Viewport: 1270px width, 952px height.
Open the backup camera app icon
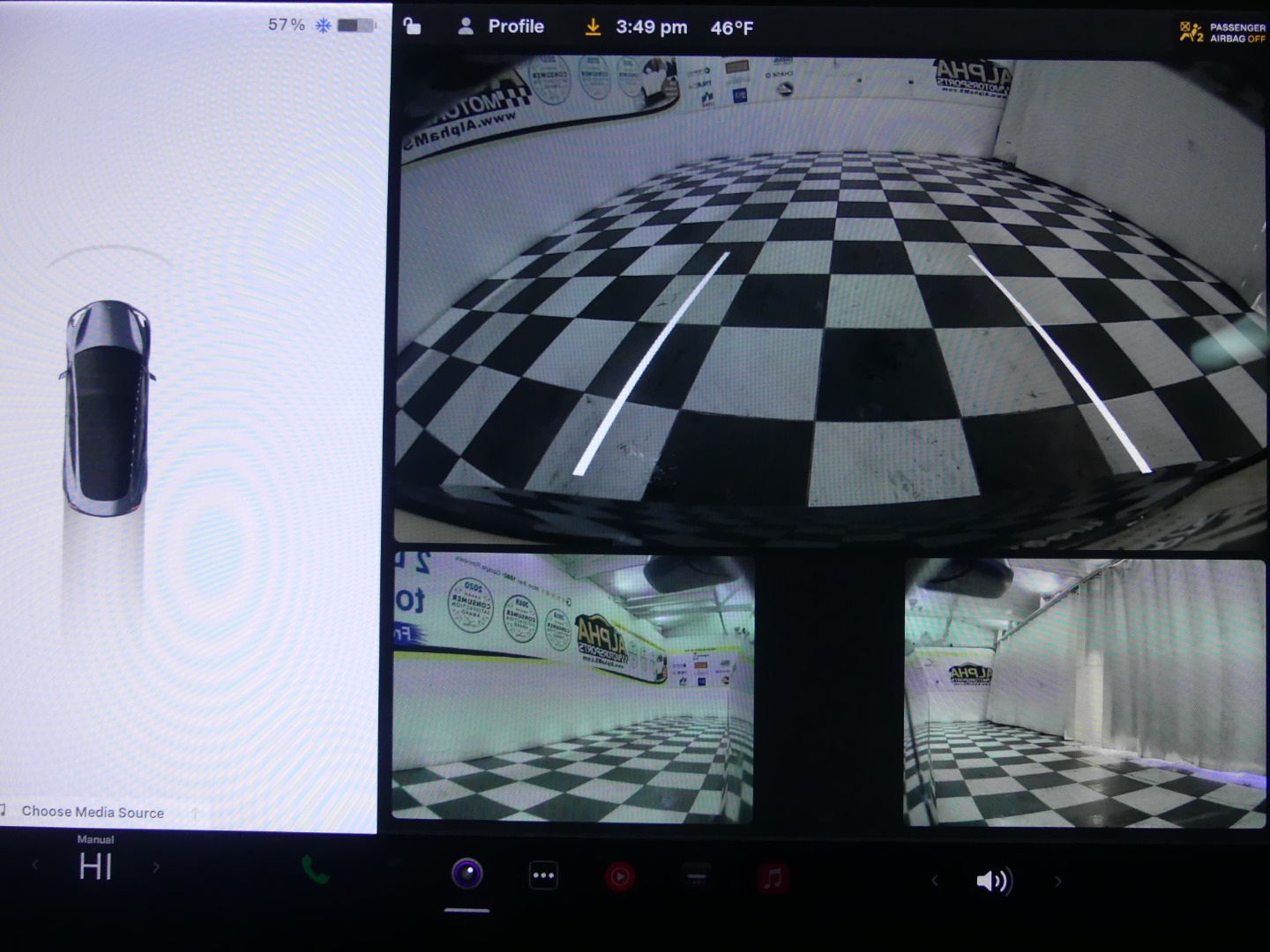(467, 874)
